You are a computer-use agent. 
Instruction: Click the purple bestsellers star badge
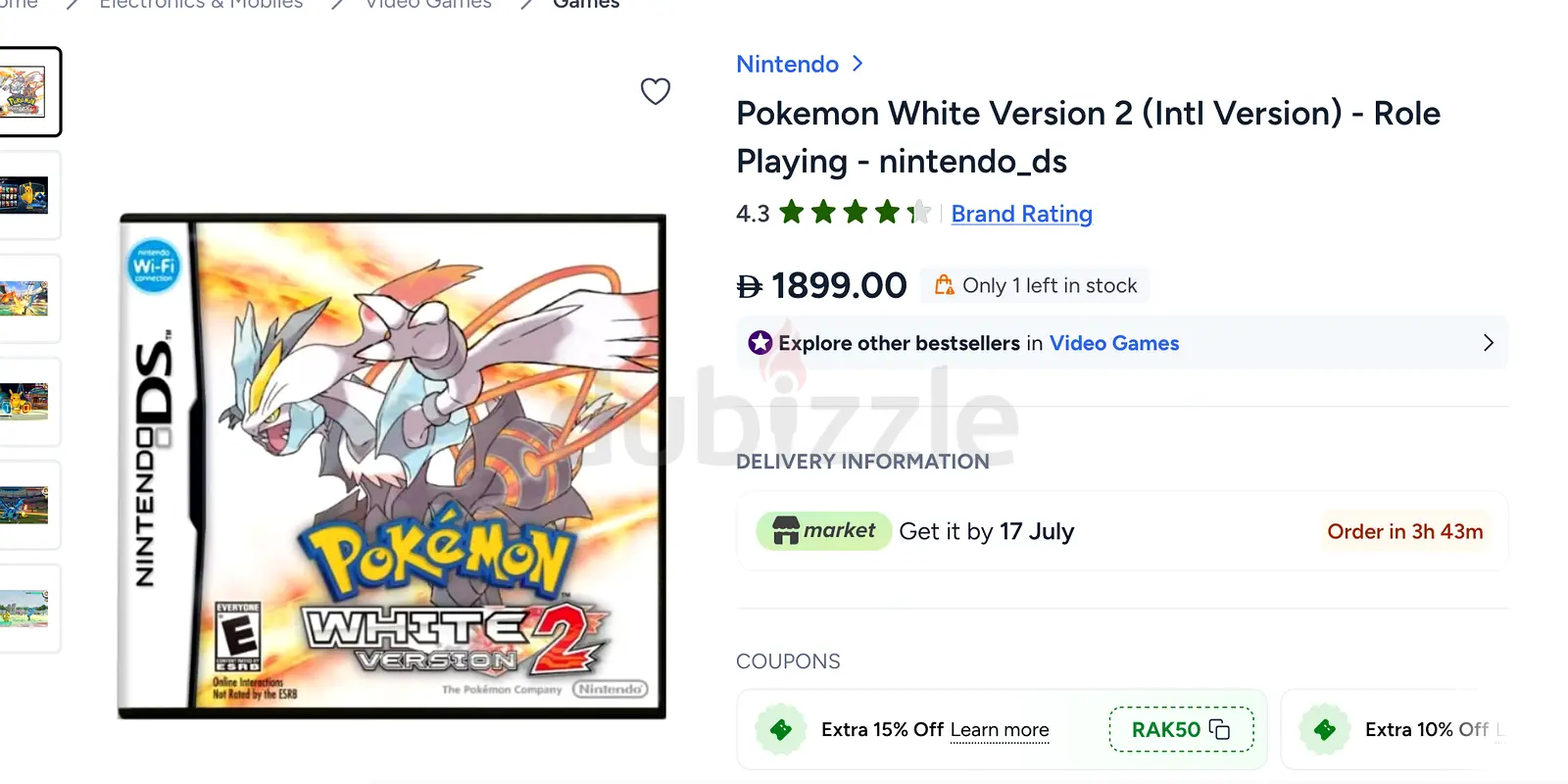pos(759,343)
